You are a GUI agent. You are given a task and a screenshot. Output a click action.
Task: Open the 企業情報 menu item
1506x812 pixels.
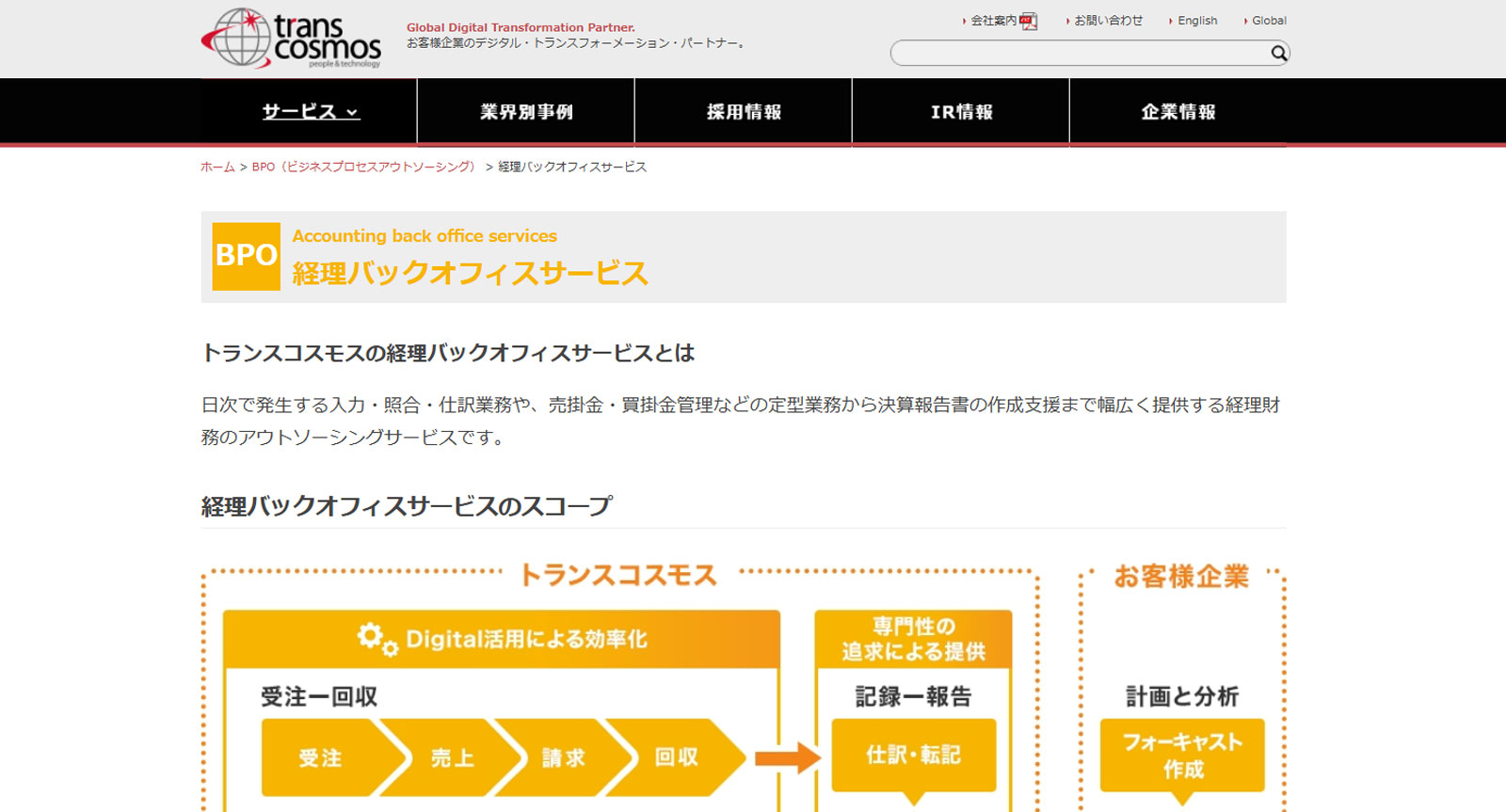click(1178, 112)
